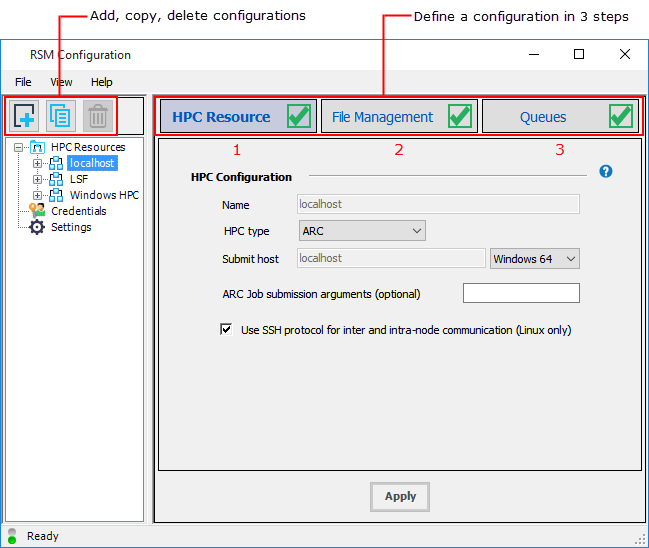The height and width of the screenshot is (548, 649).
Task: Click ARC Job submission arguments field
Action: (x=521, y=293)
